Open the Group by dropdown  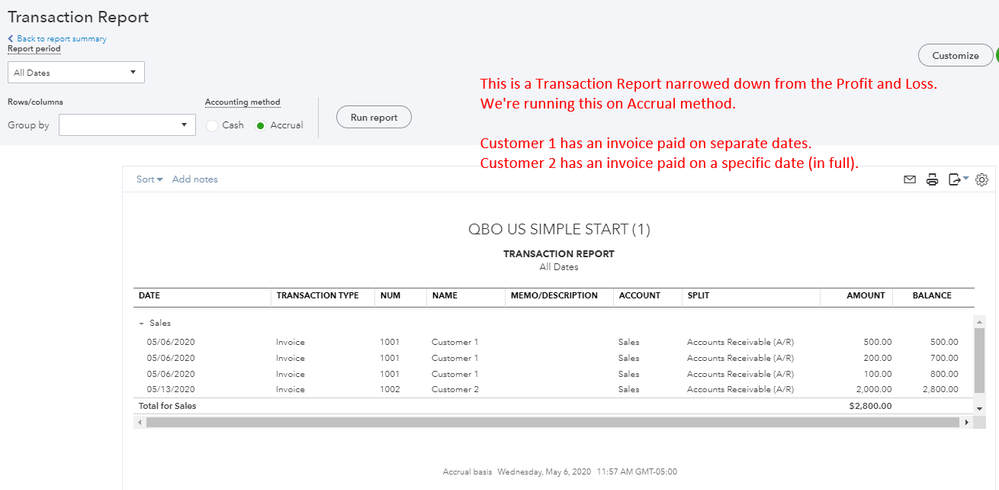pyautogui.click(x=127, y=125)
